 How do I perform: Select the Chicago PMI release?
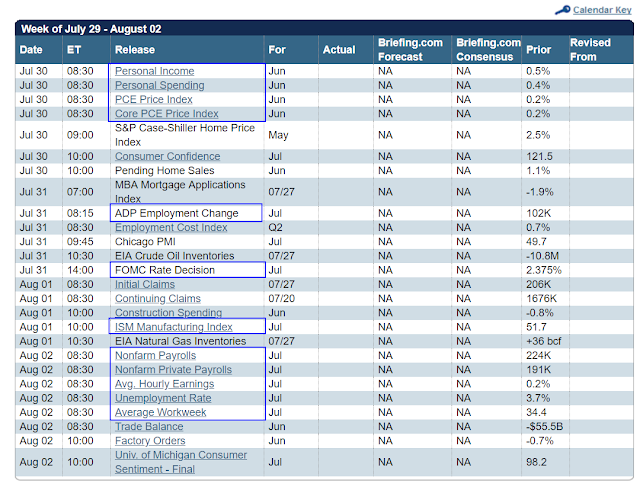click(x=145, y=242)
